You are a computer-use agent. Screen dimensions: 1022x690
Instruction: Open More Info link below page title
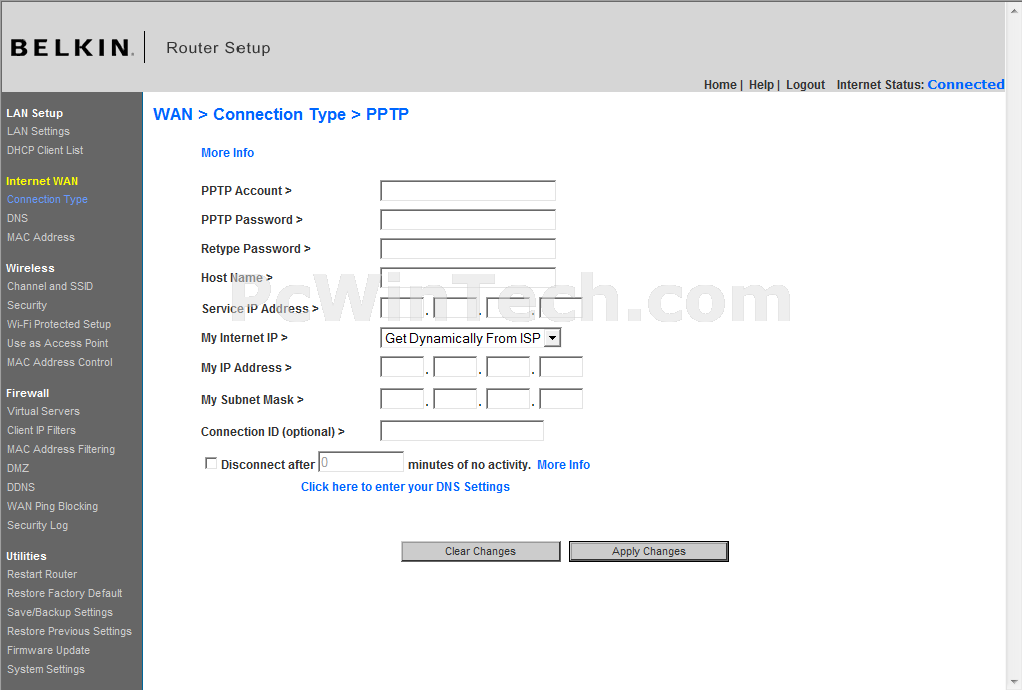click(x=227, y=152)
